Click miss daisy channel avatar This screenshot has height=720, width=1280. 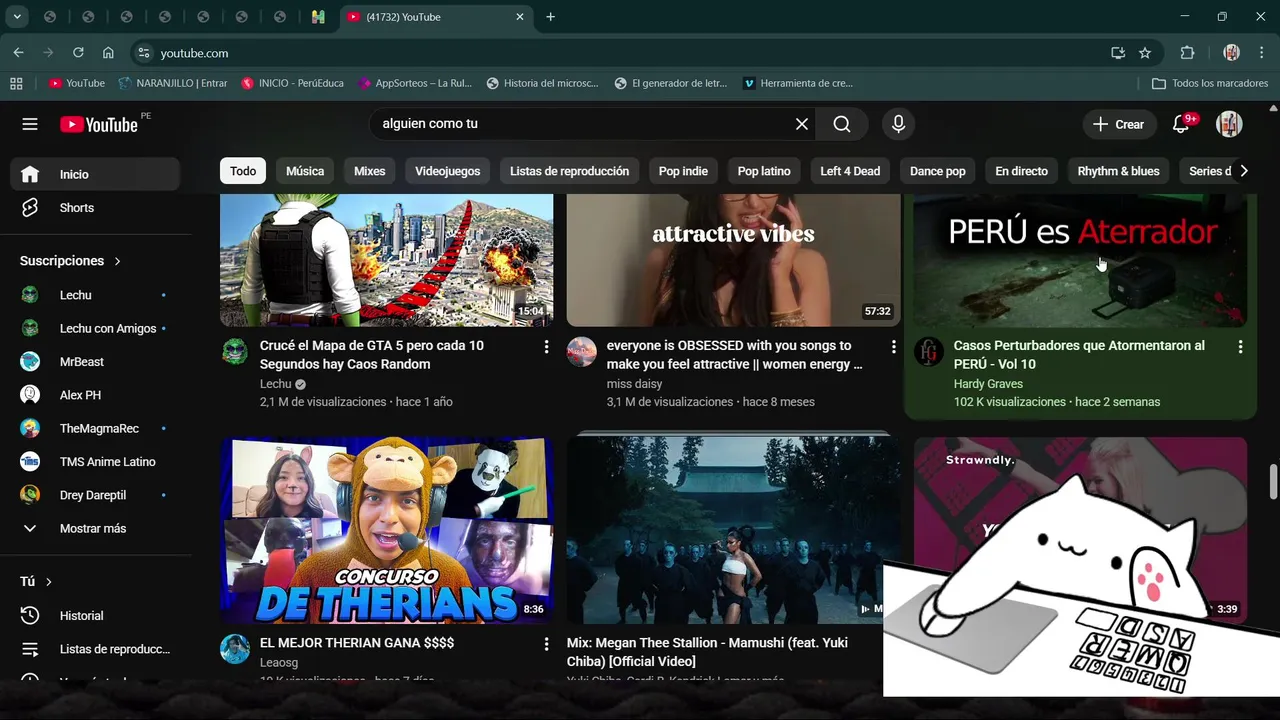[x=582, y=352]
